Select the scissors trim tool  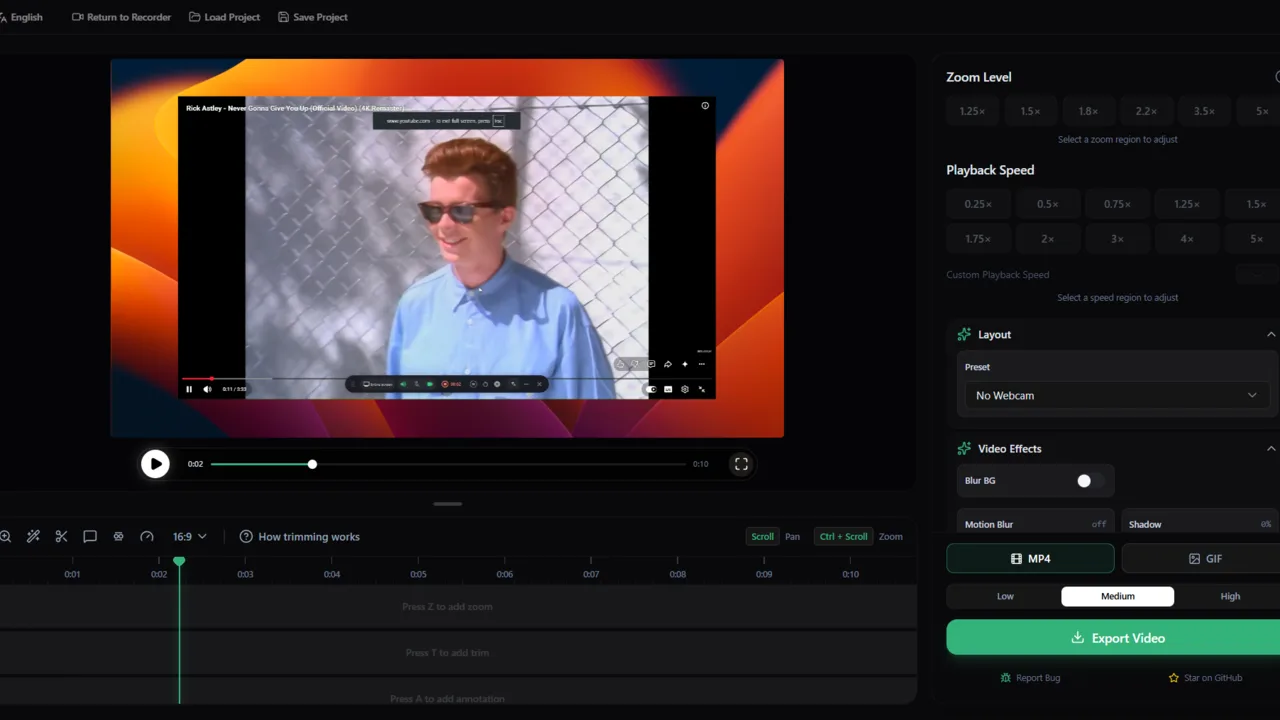tap(61, 537)
